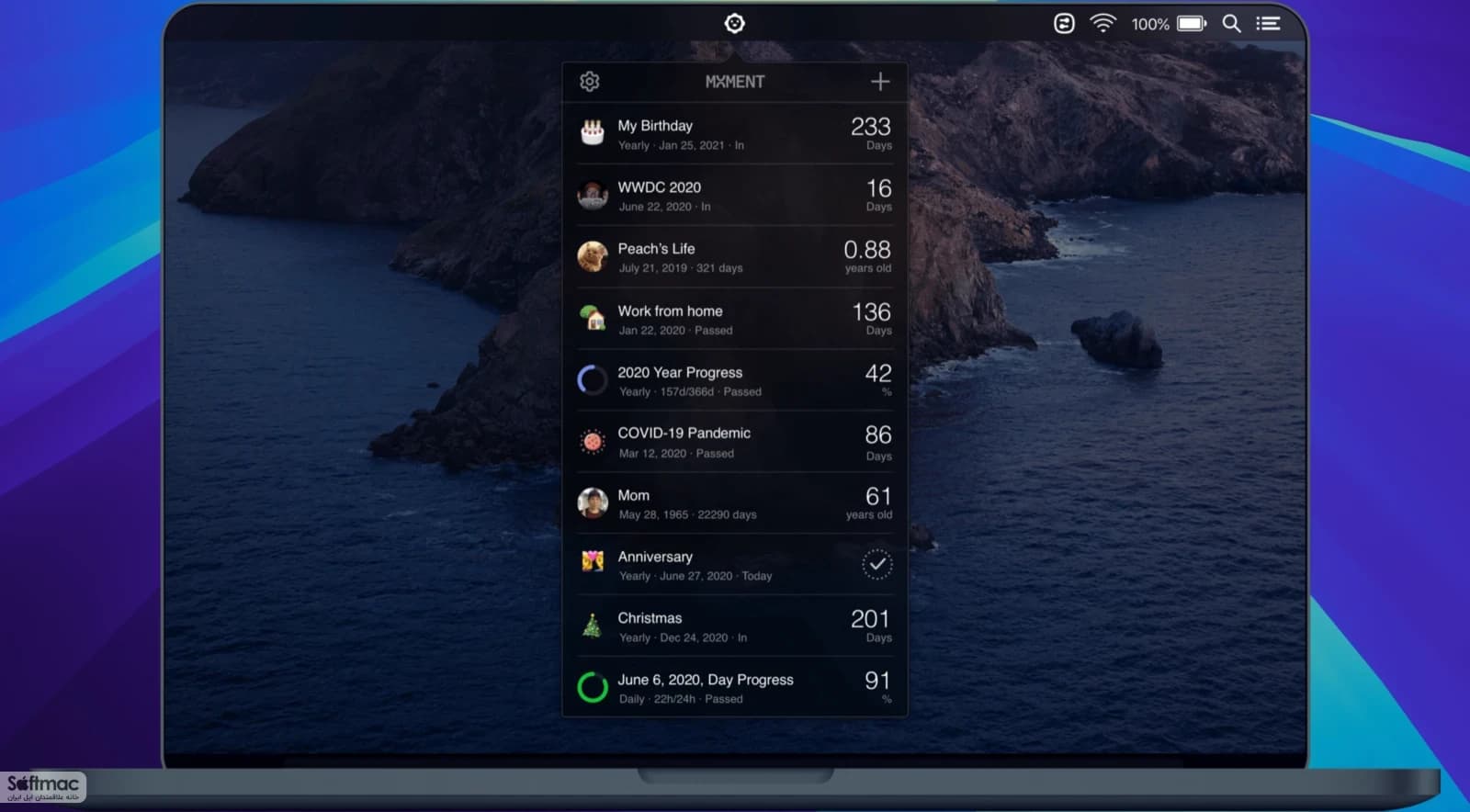The image size is (1470, 812).
Task: Click the battery icon in menu bar
Action: click(1192, 23)
